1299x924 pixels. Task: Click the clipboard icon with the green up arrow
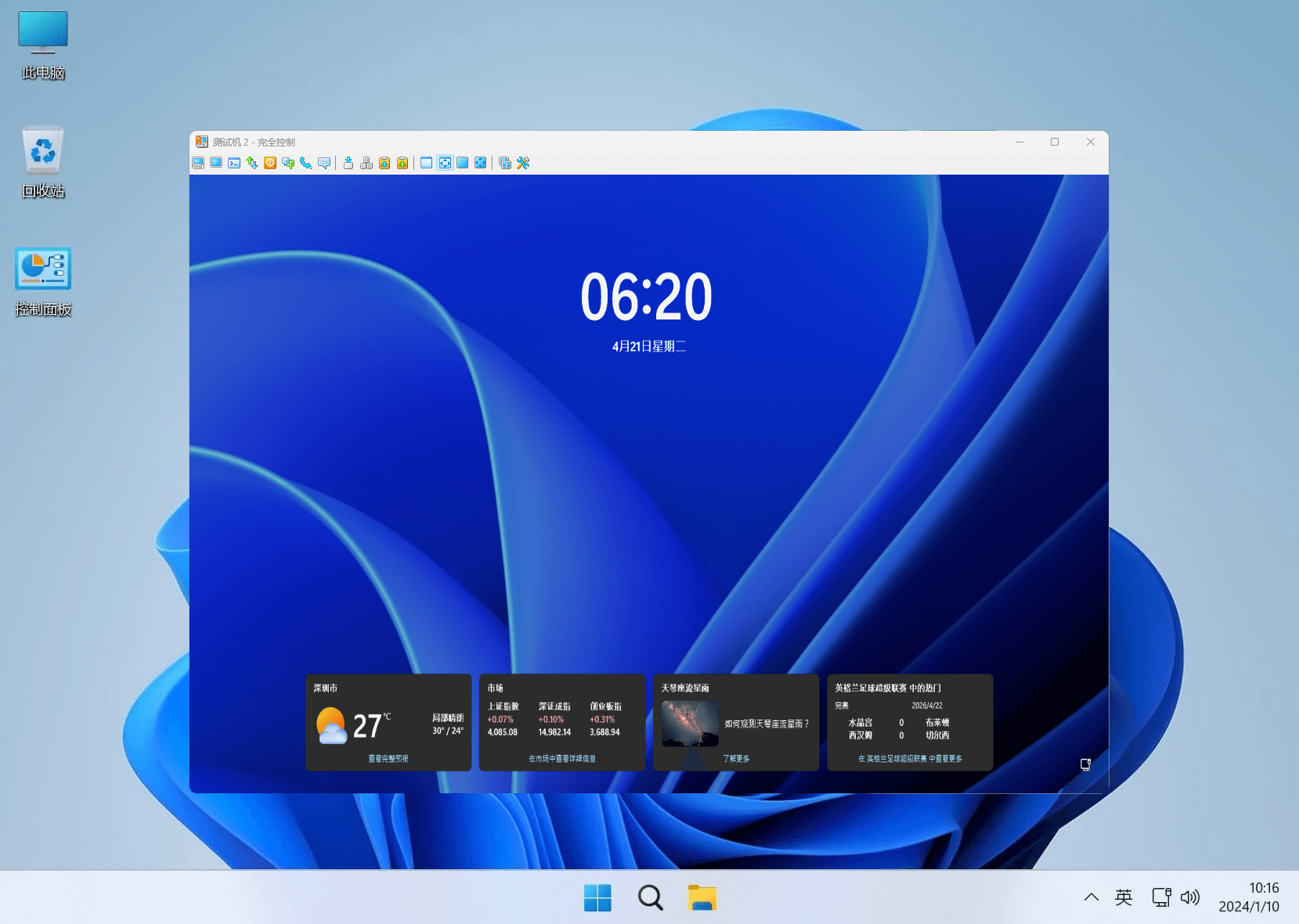pos(402,163)
